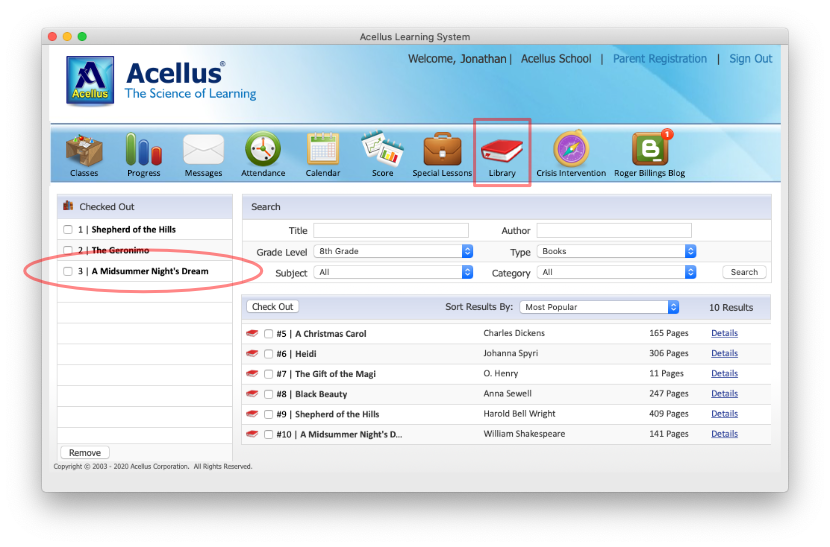Viewport: 830px width, 547px height.
Task: Open the Special Lessons briefcase icon
Action: tap(442, 149)
